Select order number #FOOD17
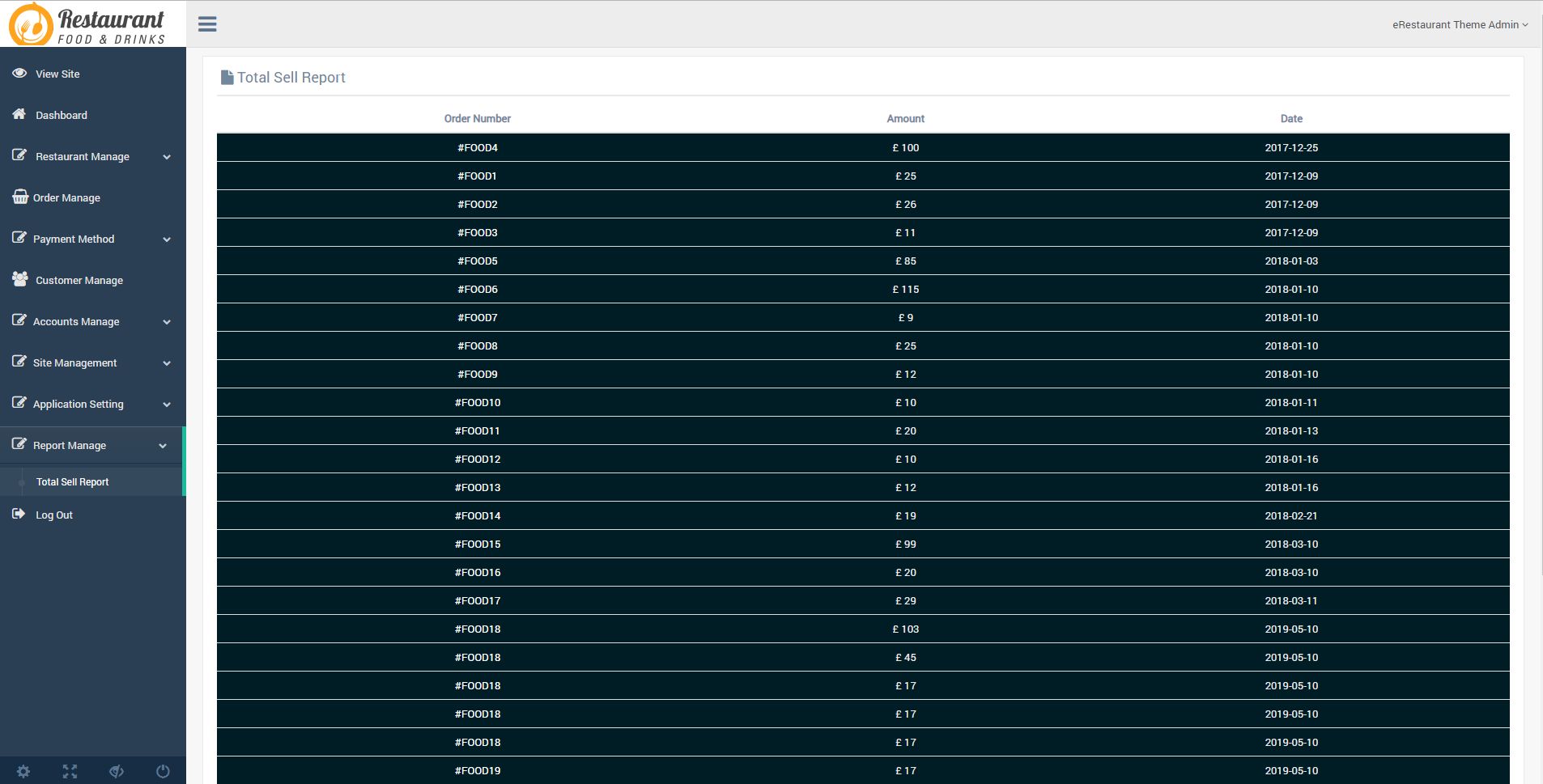Viewport: 1543px width, 784px height. coord(478,600)
